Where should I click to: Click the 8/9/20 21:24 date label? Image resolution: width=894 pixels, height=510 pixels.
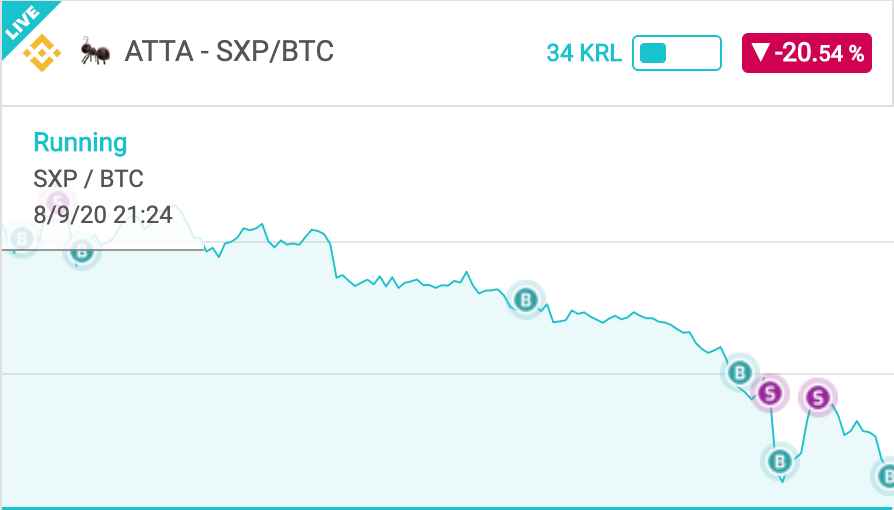[103, 215]
